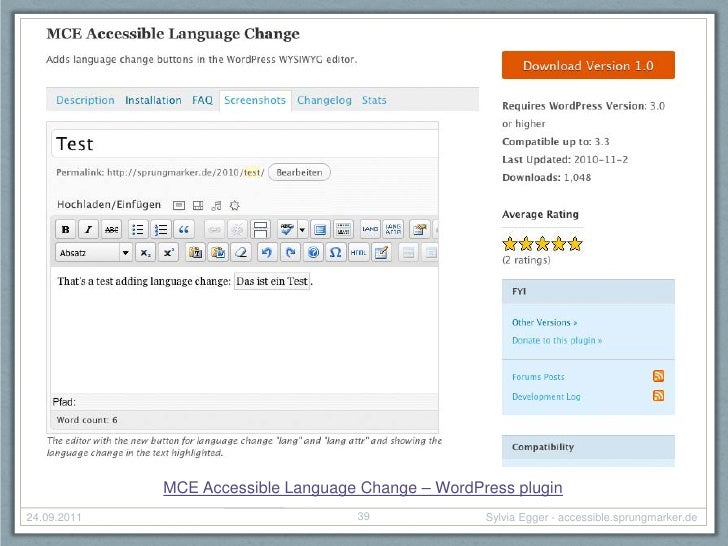Screen dimensions: 728x546
Task: Click the LANG ATTR button
Action: (x=393, y=229)
